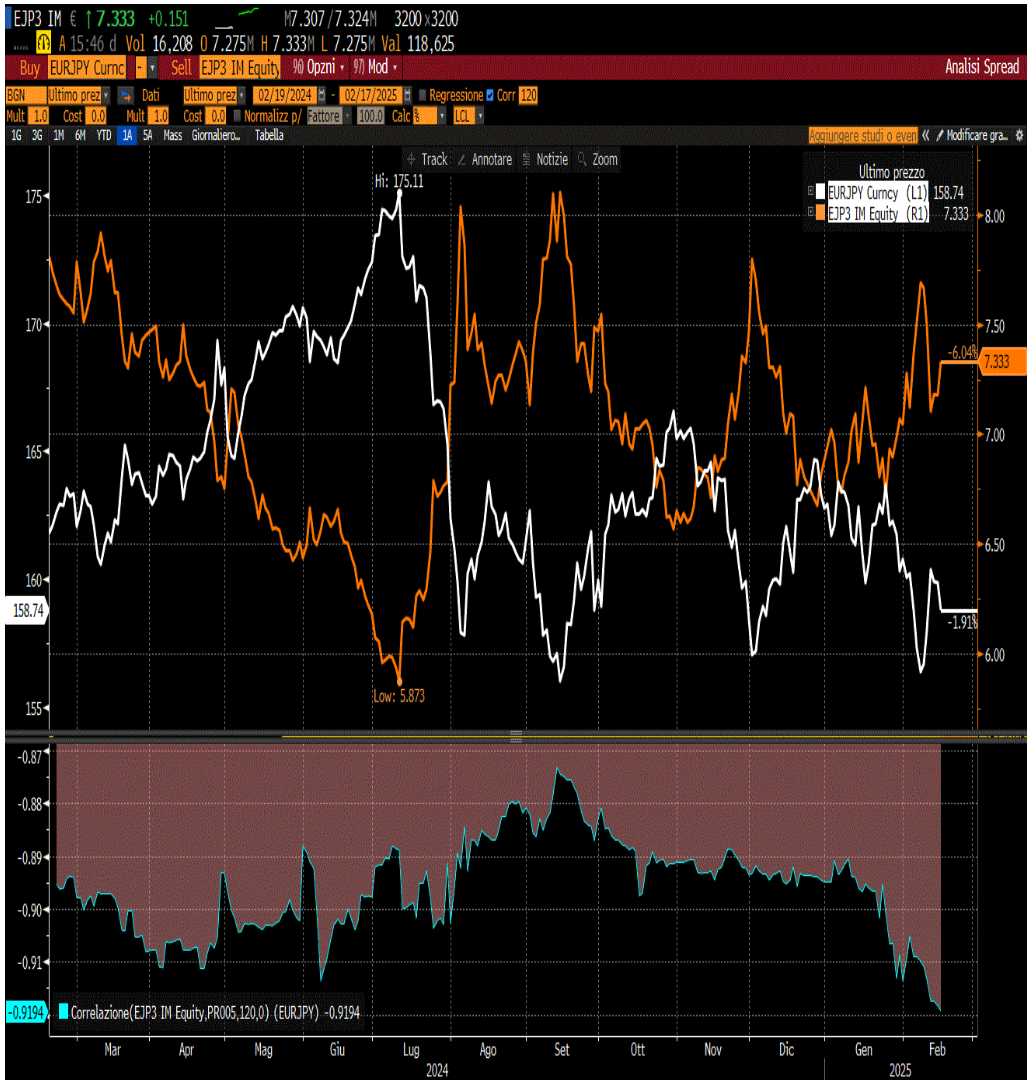Screen dimensions: 1032x1083
Task: Click the second Mult field 1.0
Action: tap(160, 116)
